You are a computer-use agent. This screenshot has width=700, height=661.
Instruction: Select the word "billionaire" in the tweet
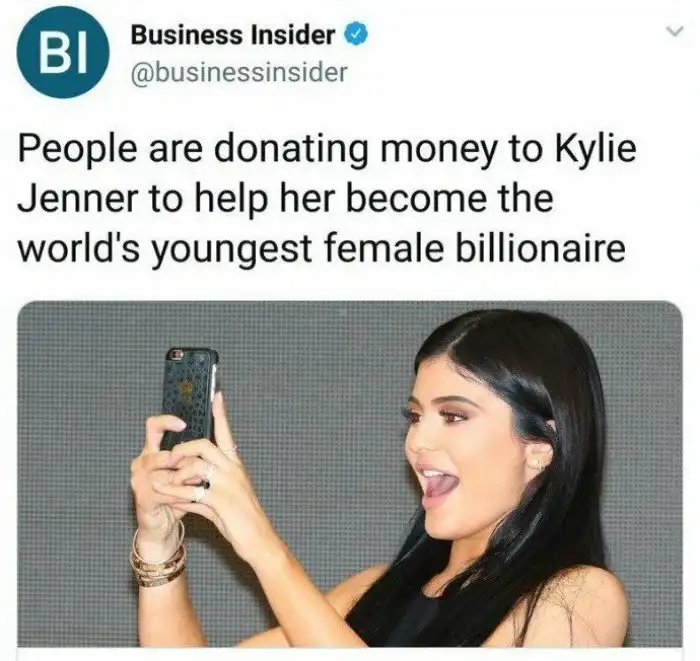coord(540,248)
